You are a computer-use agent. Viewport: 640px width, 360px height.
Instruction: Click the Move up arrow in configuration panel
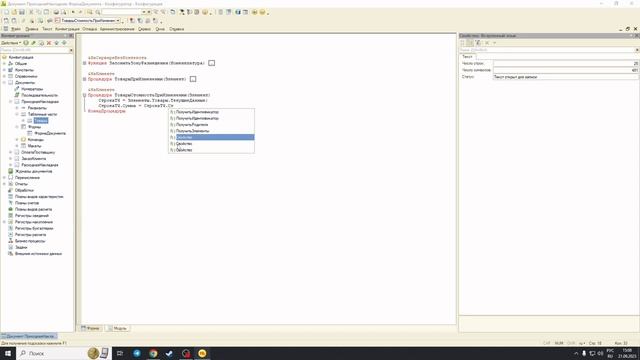tap(57, 43)
